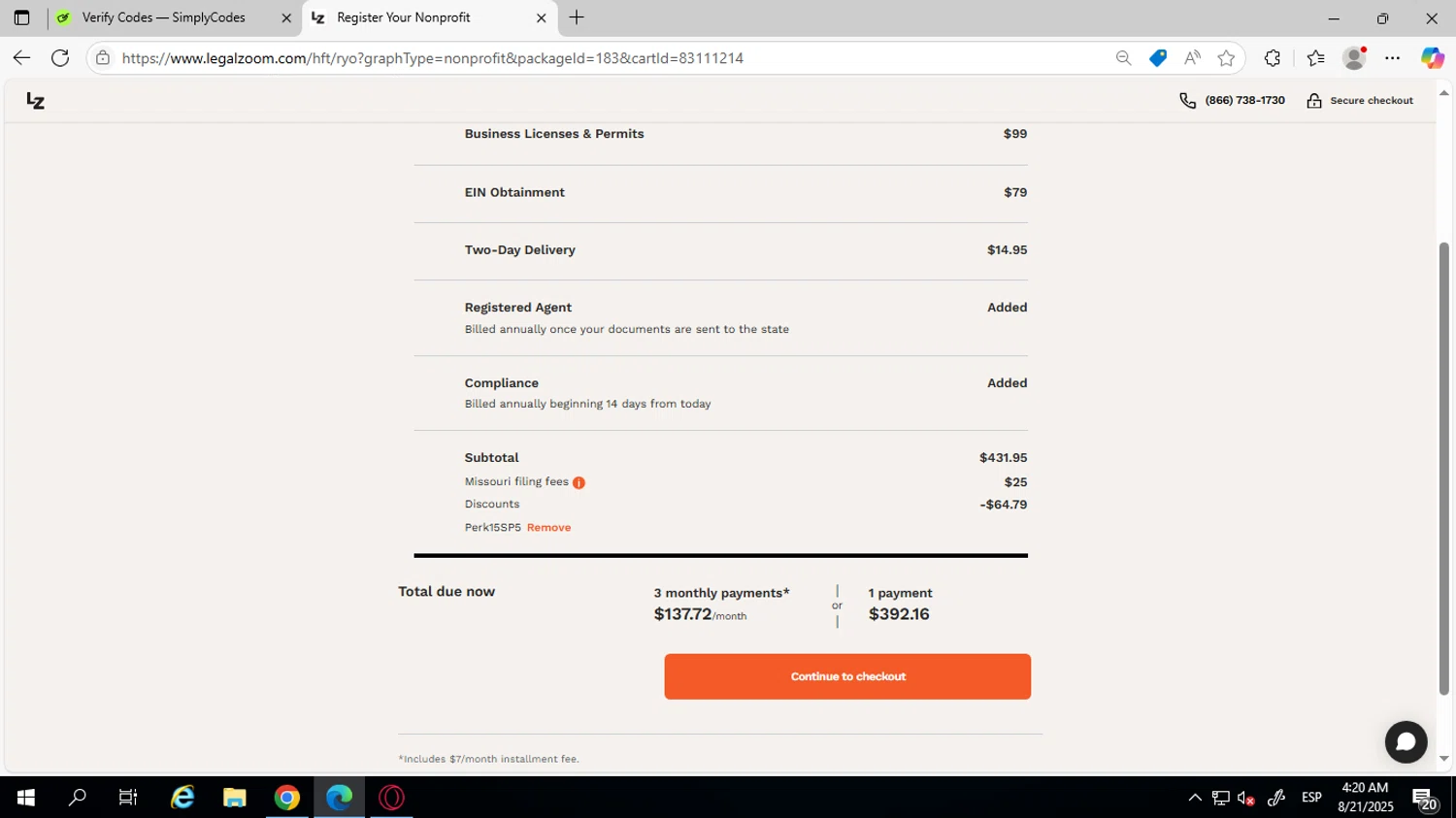The image size is (1456, 818).
Task: Click scrollbar down arrow
Action: [x=1443, y=759]
